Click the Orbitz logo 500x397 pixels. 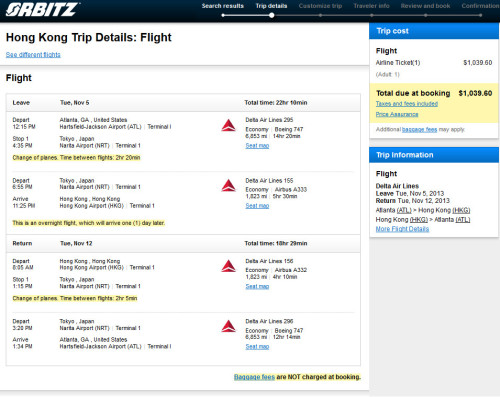(x=42, y=9)
